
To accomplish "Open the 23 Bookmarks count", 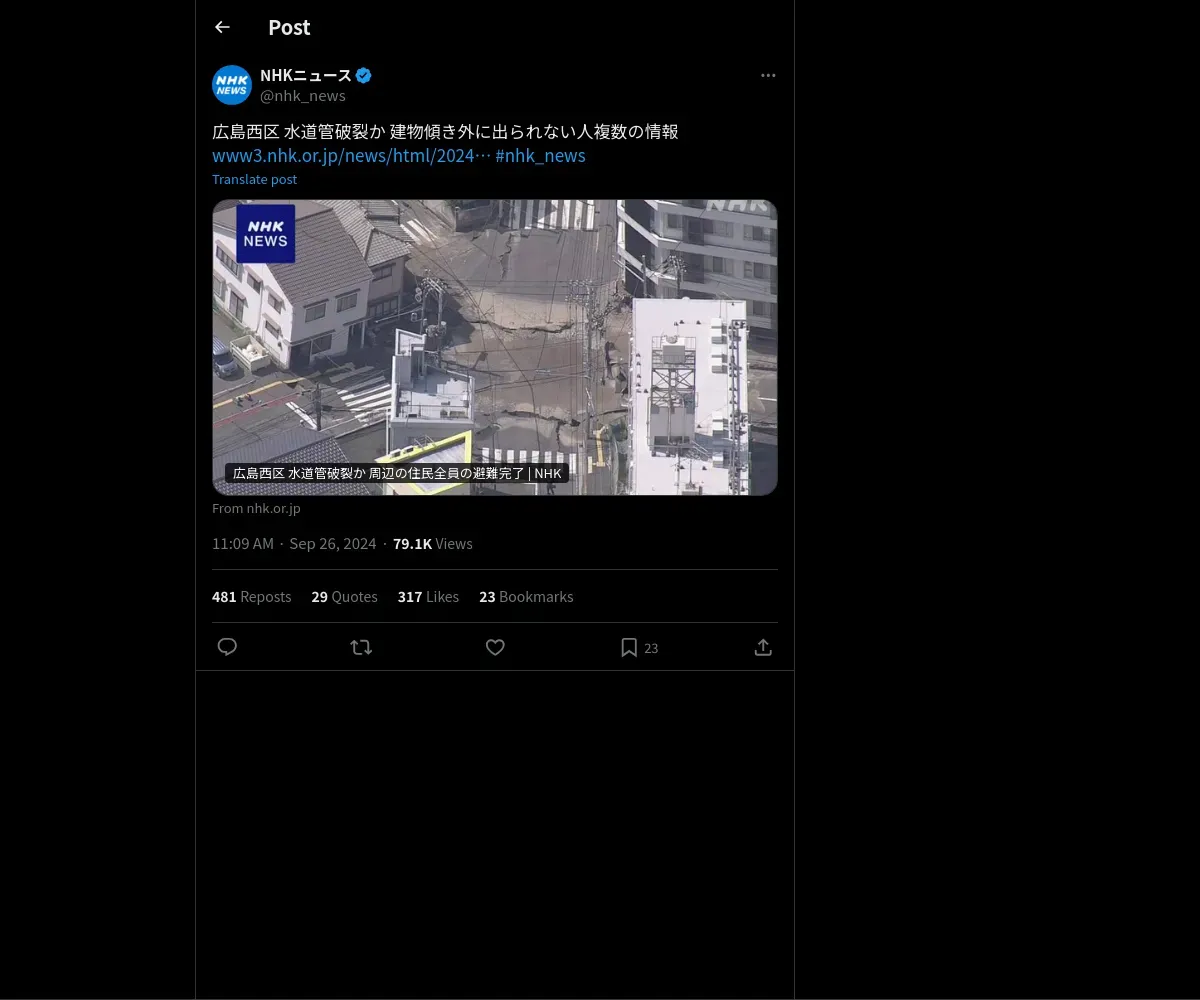I will [x=526, y=596].
